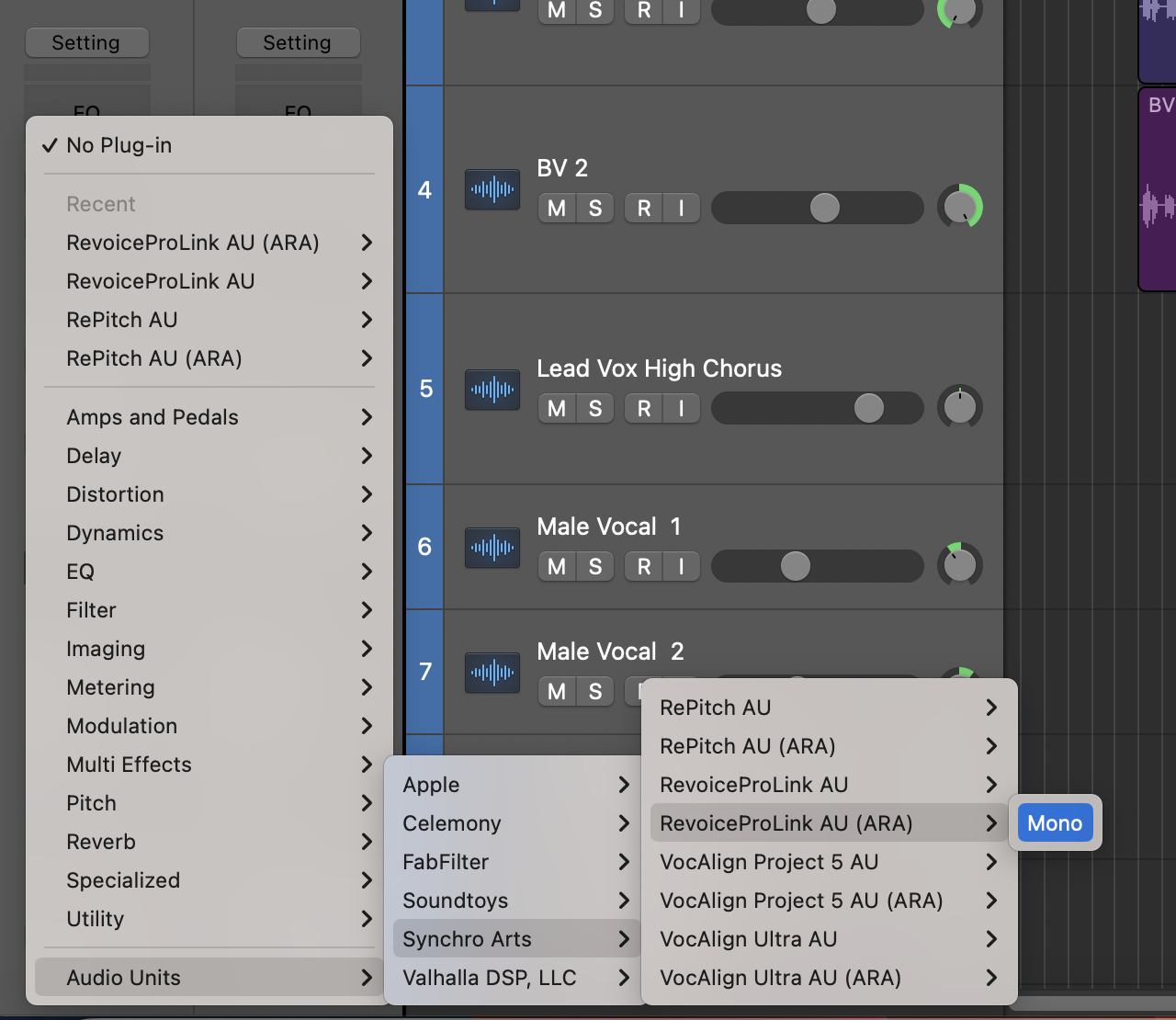Screen dimensions: 1176x1020
Task: Click Lead Vox High Chorus track icon
Action: click(x=492, y=390)
